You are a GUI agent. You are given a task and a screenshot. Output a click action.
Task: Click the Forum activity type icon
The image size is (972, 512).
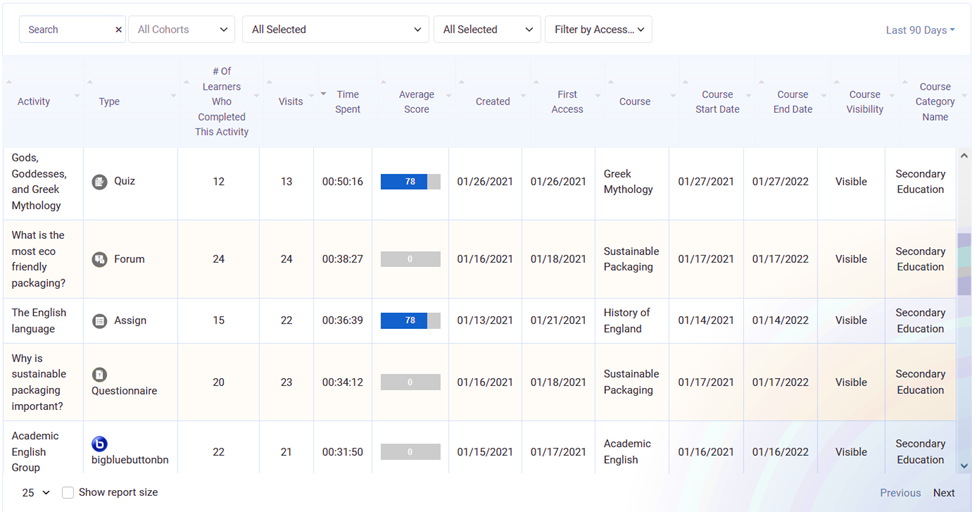(99, 259)
